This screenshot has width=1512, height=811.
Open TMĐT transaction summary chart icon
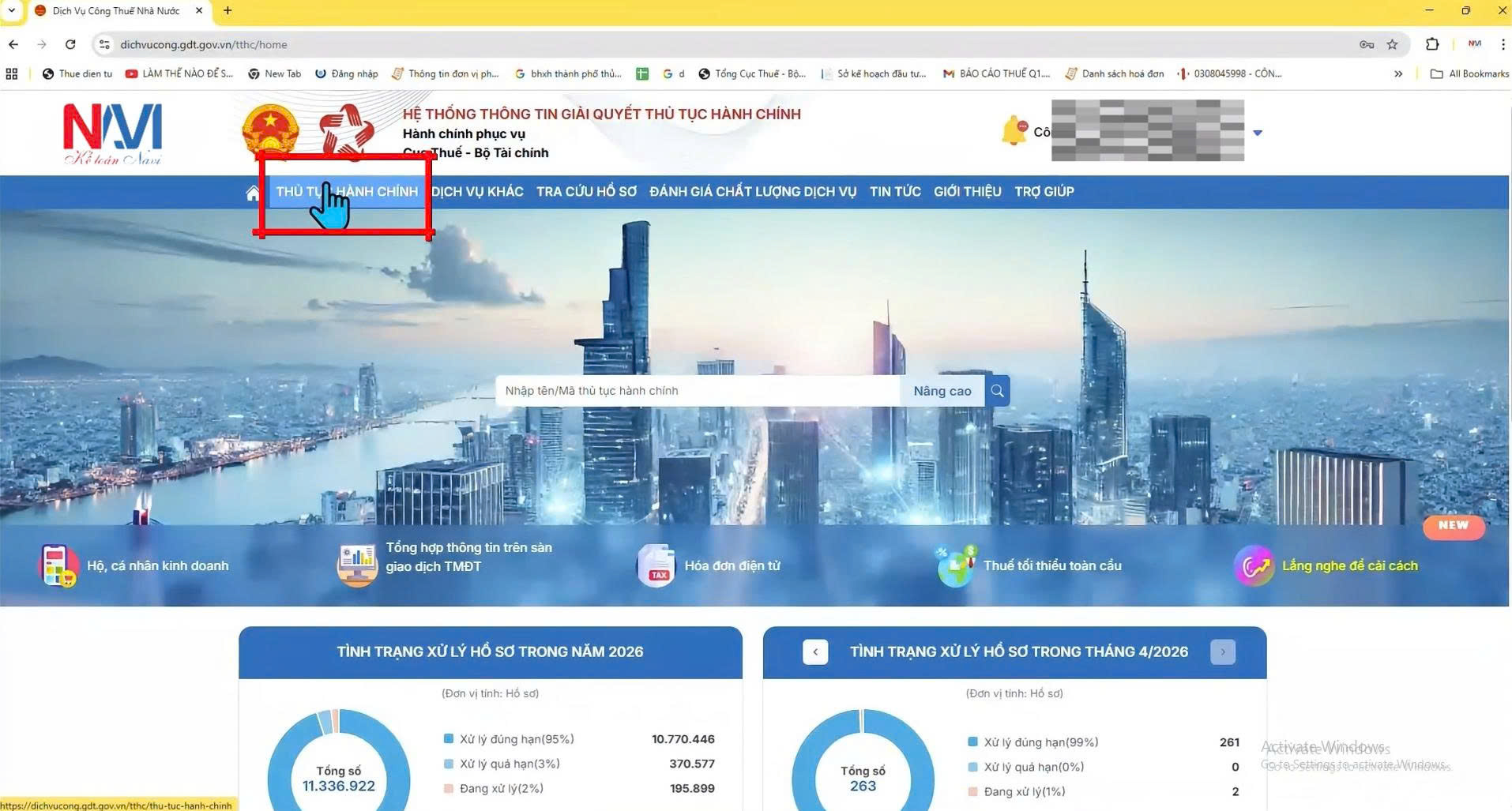(x=357, y=565)
